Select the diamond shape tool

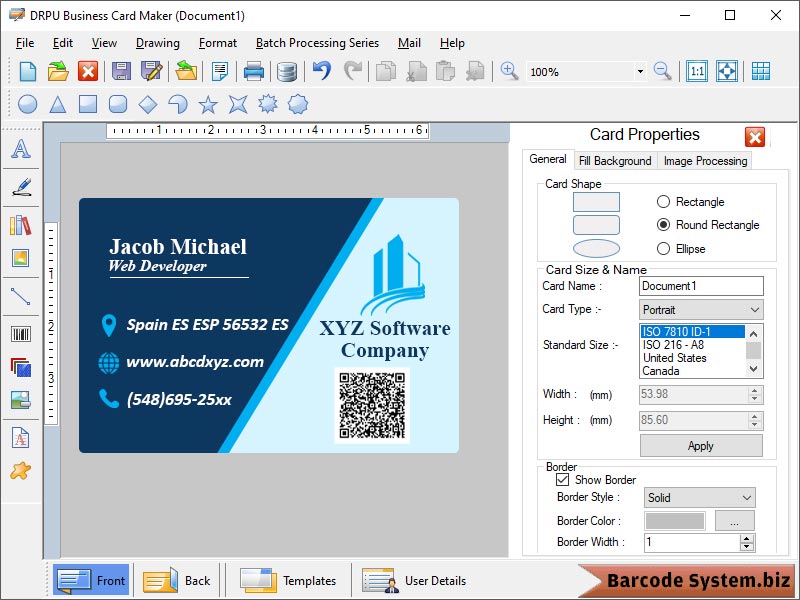(148, 105)
